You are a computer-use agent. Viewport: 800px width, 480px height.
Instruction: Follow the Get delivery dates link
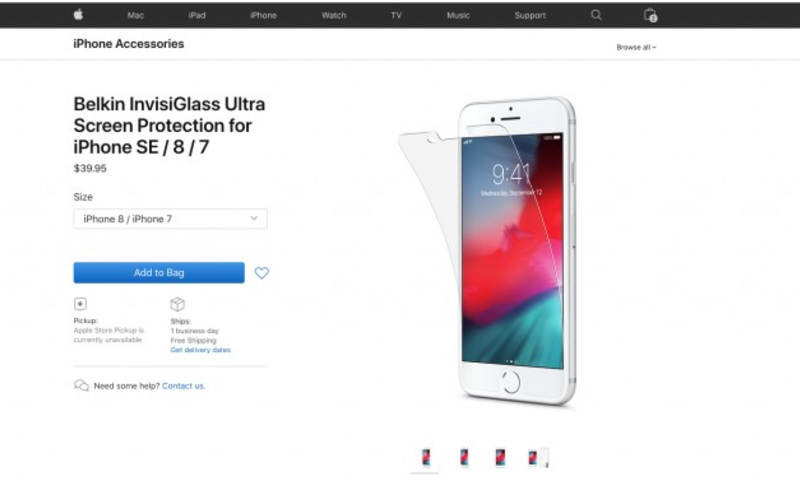tap(201, 350)
